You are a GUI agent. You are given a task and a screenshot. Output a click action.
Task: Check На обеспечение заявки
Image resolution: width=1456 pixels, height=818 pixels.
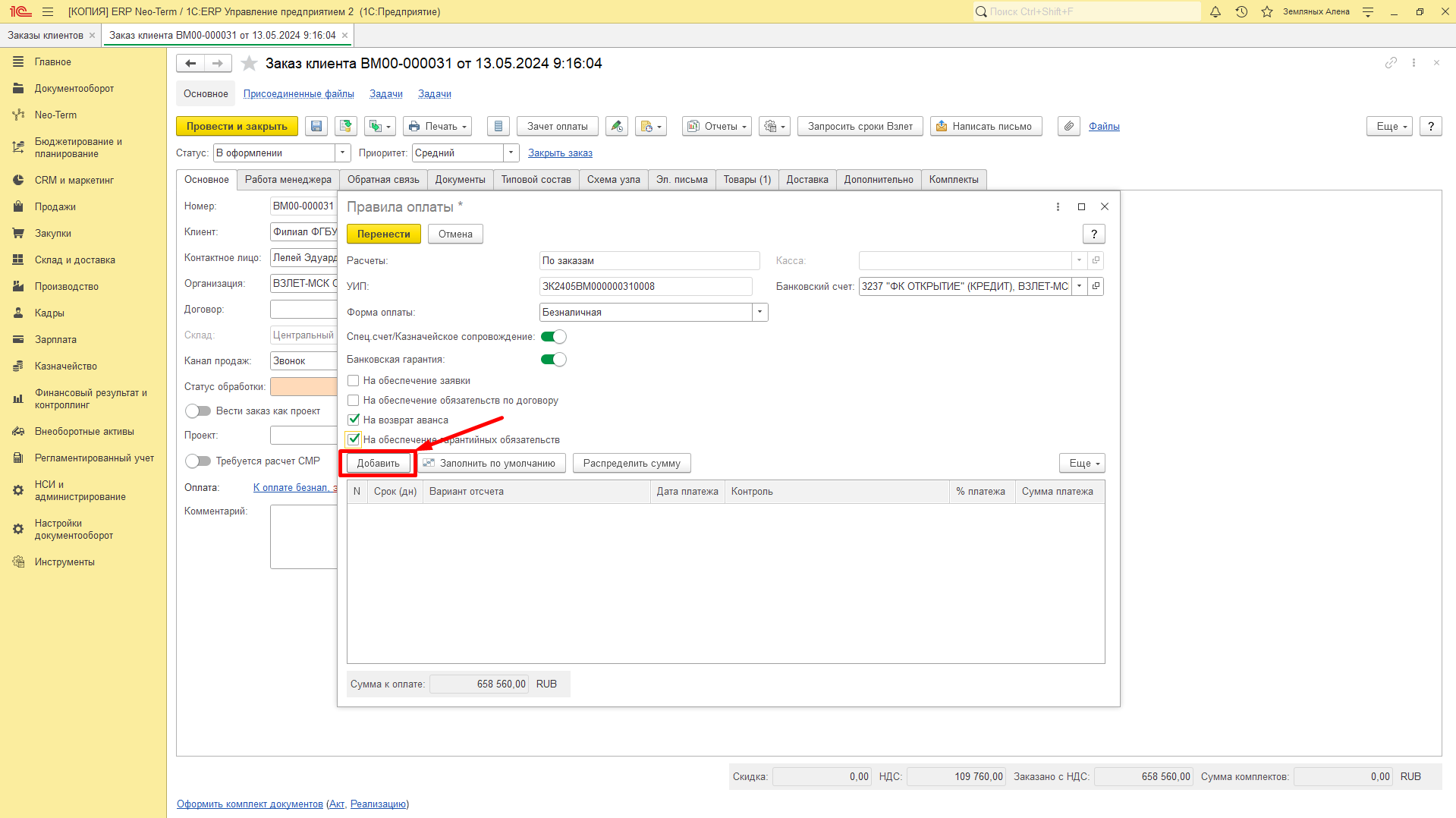click(354, 381)
